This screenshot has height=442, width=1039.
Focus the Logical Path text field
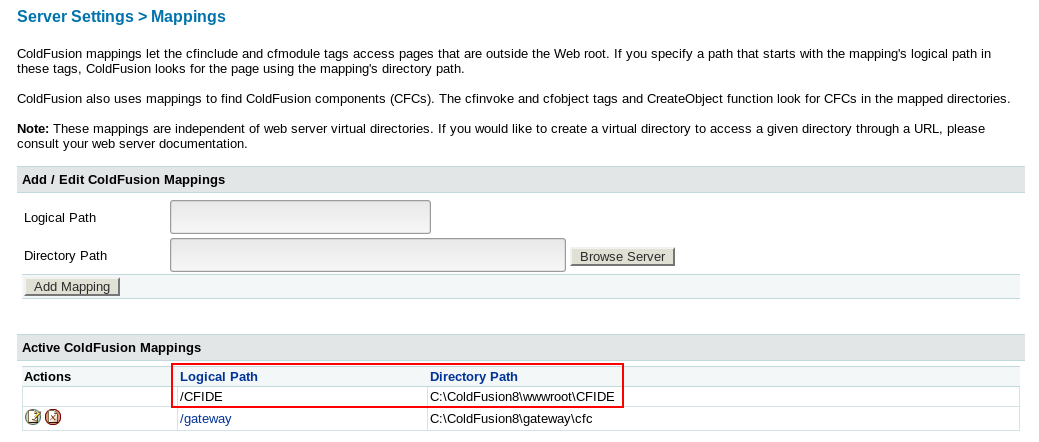pyautogui.click(x=300, y=217)
